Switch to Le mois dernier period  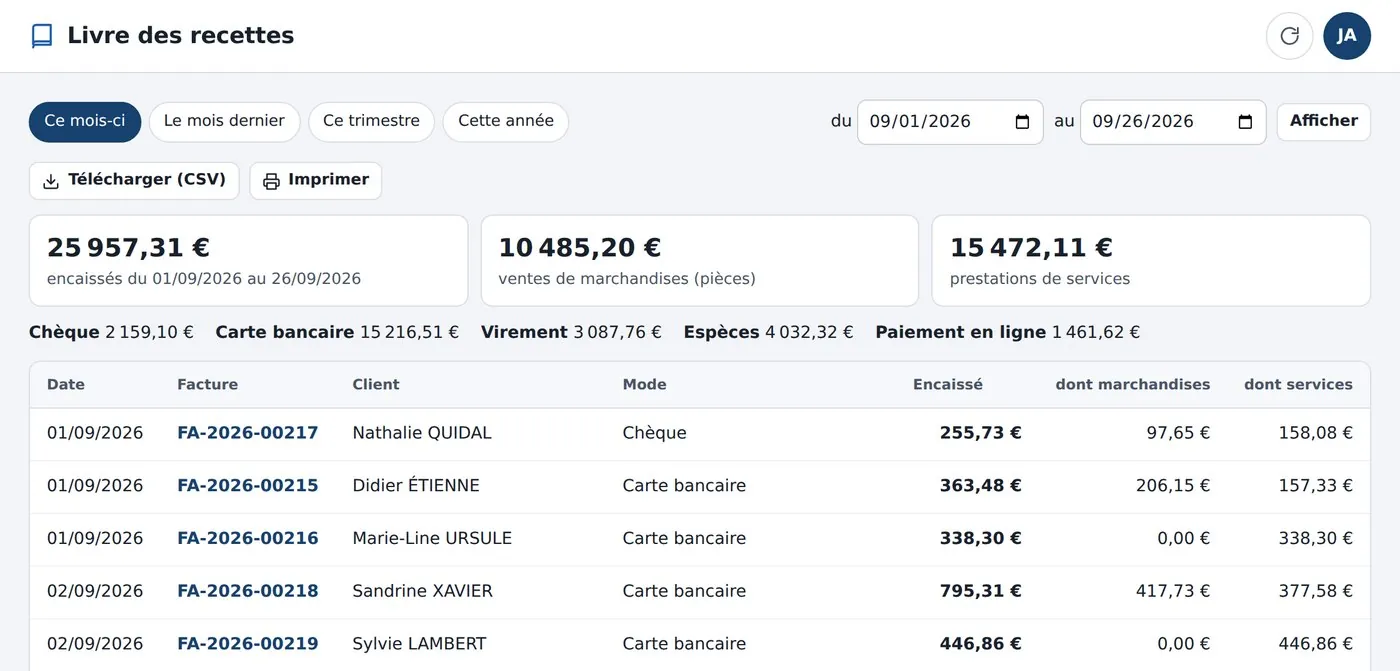pos(224,121)
